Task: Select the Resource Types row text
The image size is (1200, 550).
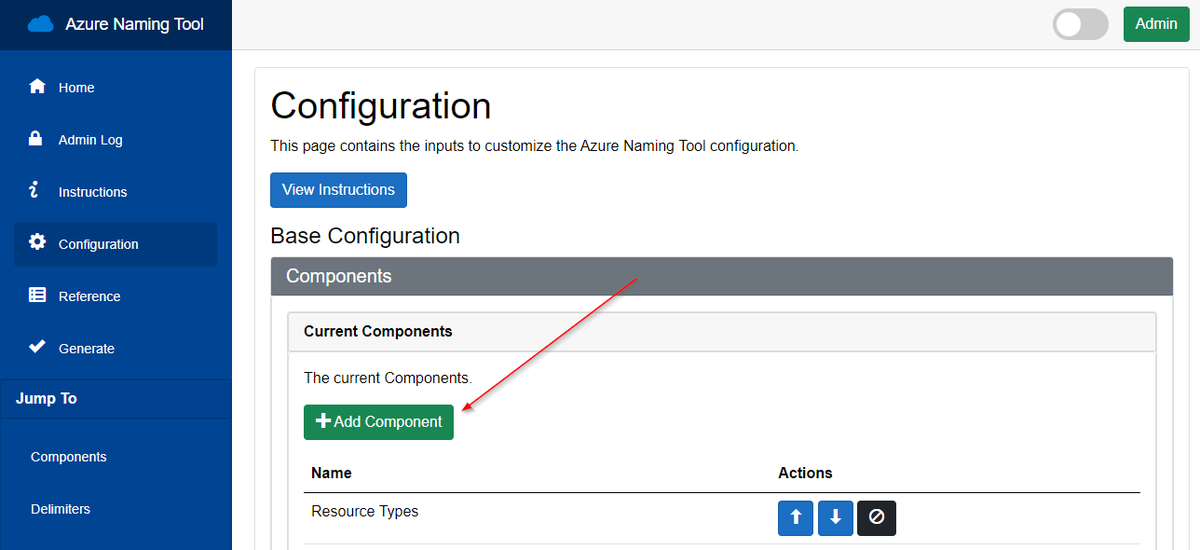Action: click(365, 511)
